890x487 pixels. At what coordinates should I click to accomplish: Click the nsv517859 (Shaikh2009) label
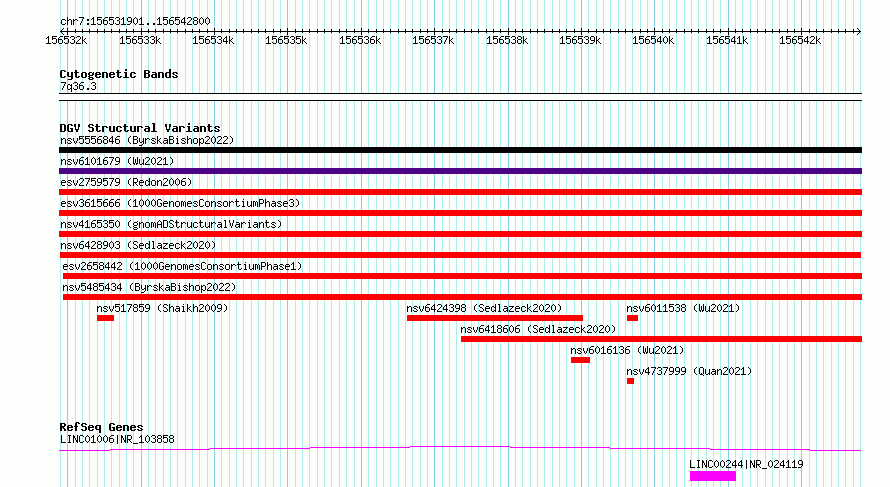(162, 308)
